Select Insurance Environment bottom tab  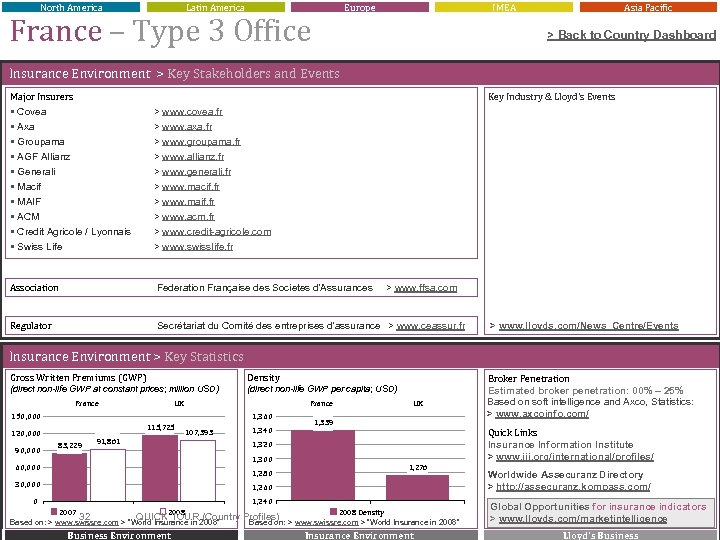(360, 535)
